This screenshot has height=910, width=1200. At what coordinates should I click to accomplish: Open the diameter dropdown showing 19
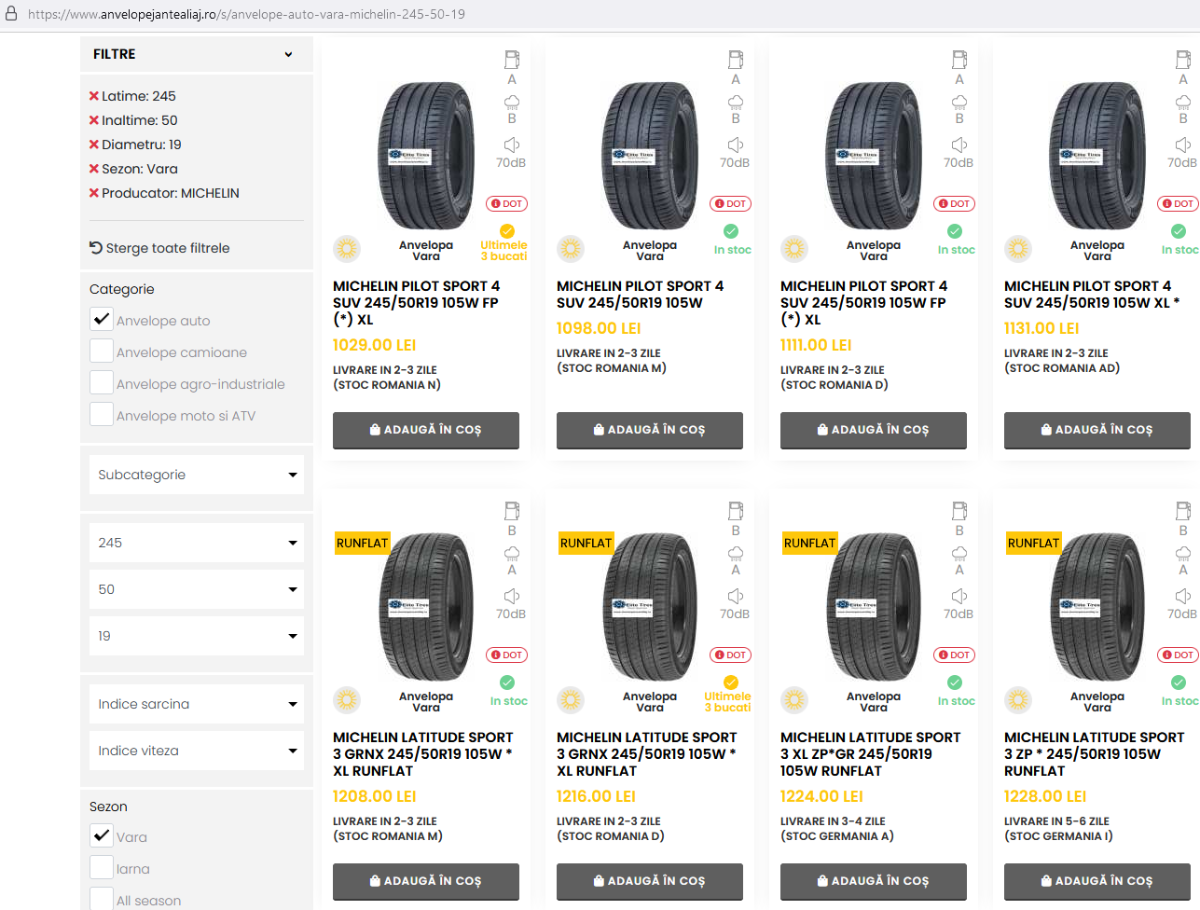tap(196, 636)
